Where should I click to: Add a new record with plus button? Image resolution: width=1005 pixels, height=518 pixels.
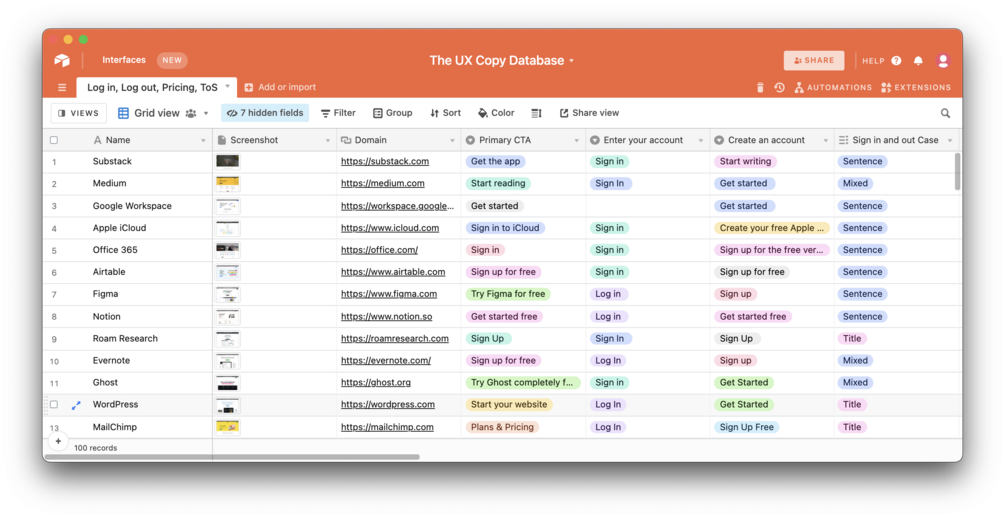coord(58,441)
